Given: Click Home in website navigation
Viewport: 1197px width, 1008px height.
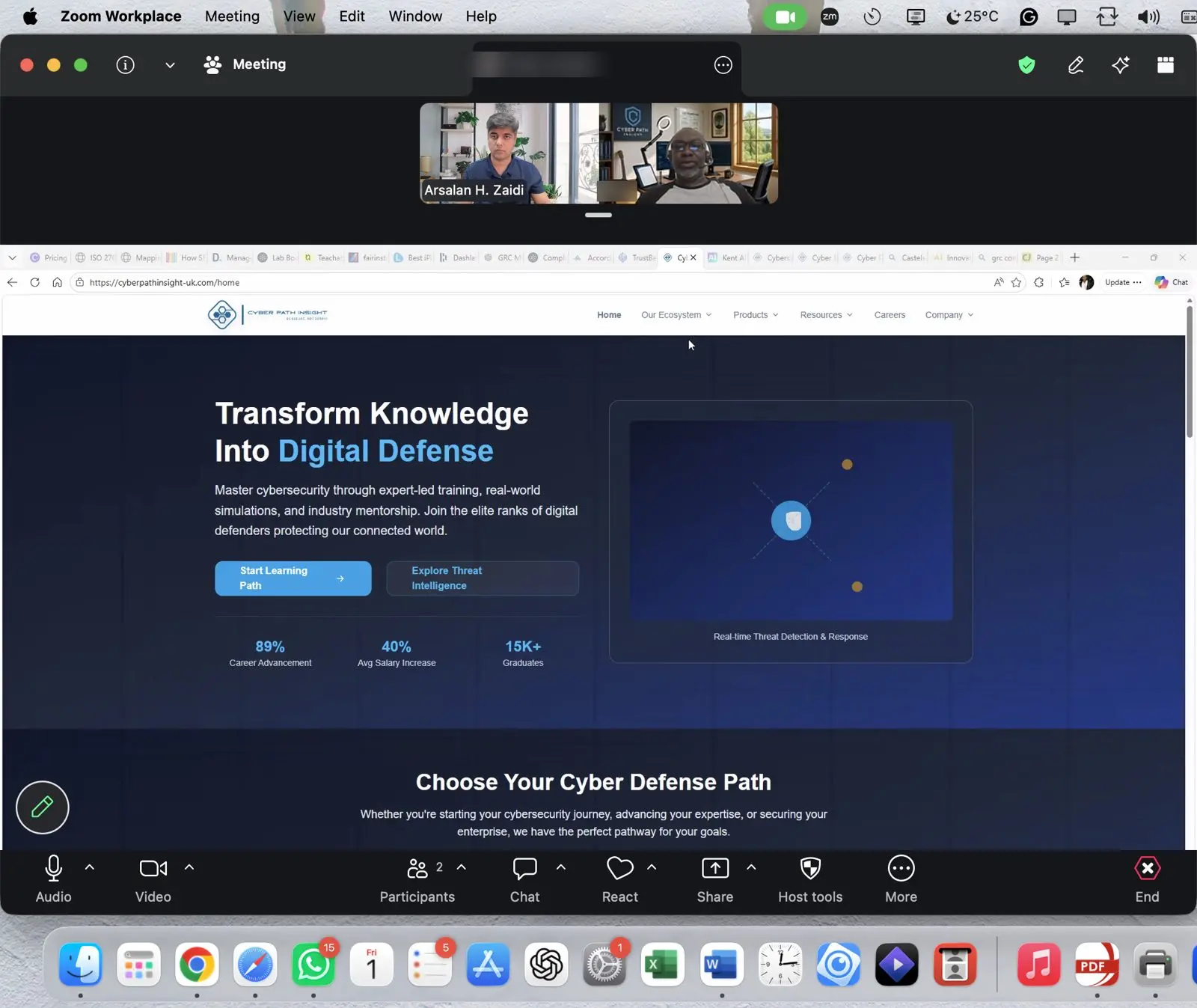Looking at the screenshot, I should point(609,315).
